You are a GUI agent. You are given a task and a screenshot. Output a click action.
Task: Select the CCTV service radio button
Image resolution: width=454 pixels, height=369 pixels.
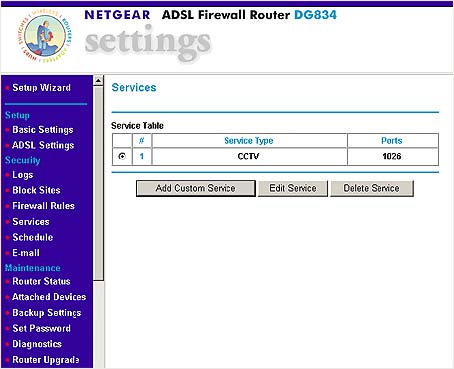[x=122, y=156]
